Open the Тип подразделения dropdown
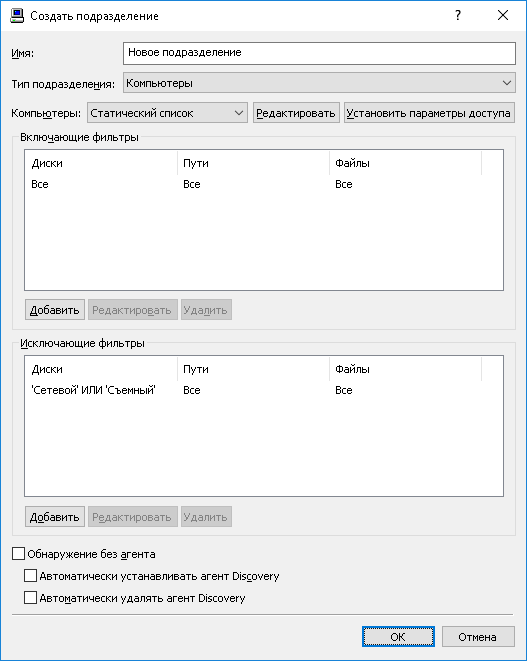The height and width of the screenshot is (661, 527). click(x=319, y=83)
